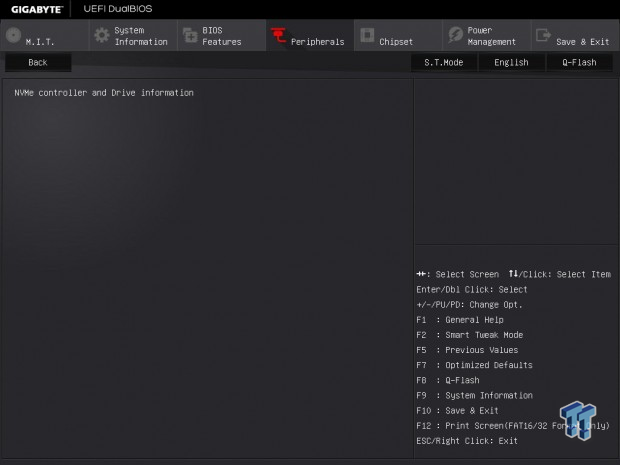Click the Save & Exit door icon

(543, 35)
